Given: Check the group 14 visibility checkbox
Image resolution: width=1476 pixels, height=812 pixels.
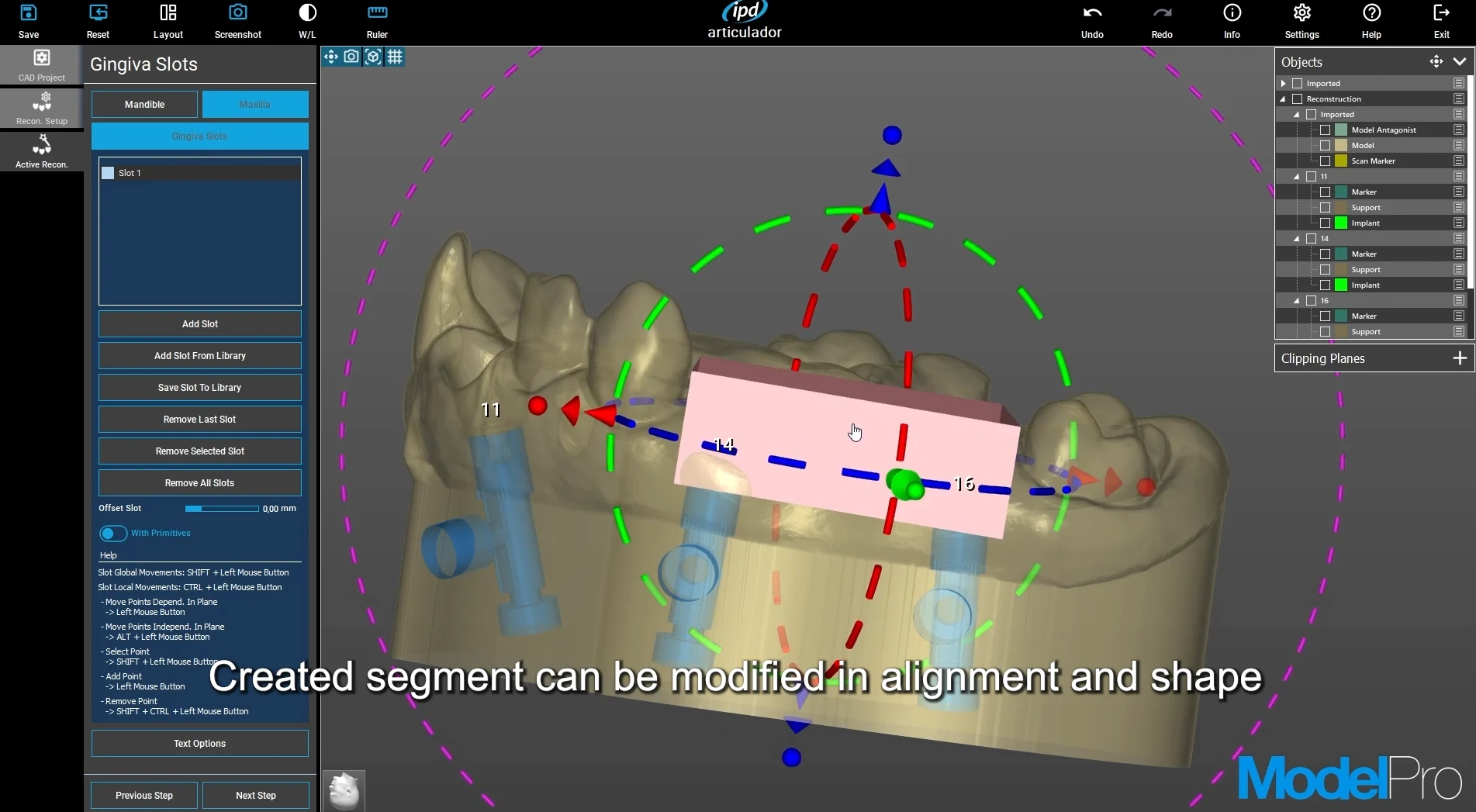Looking at the screenshot, I should click(1311, 239).
